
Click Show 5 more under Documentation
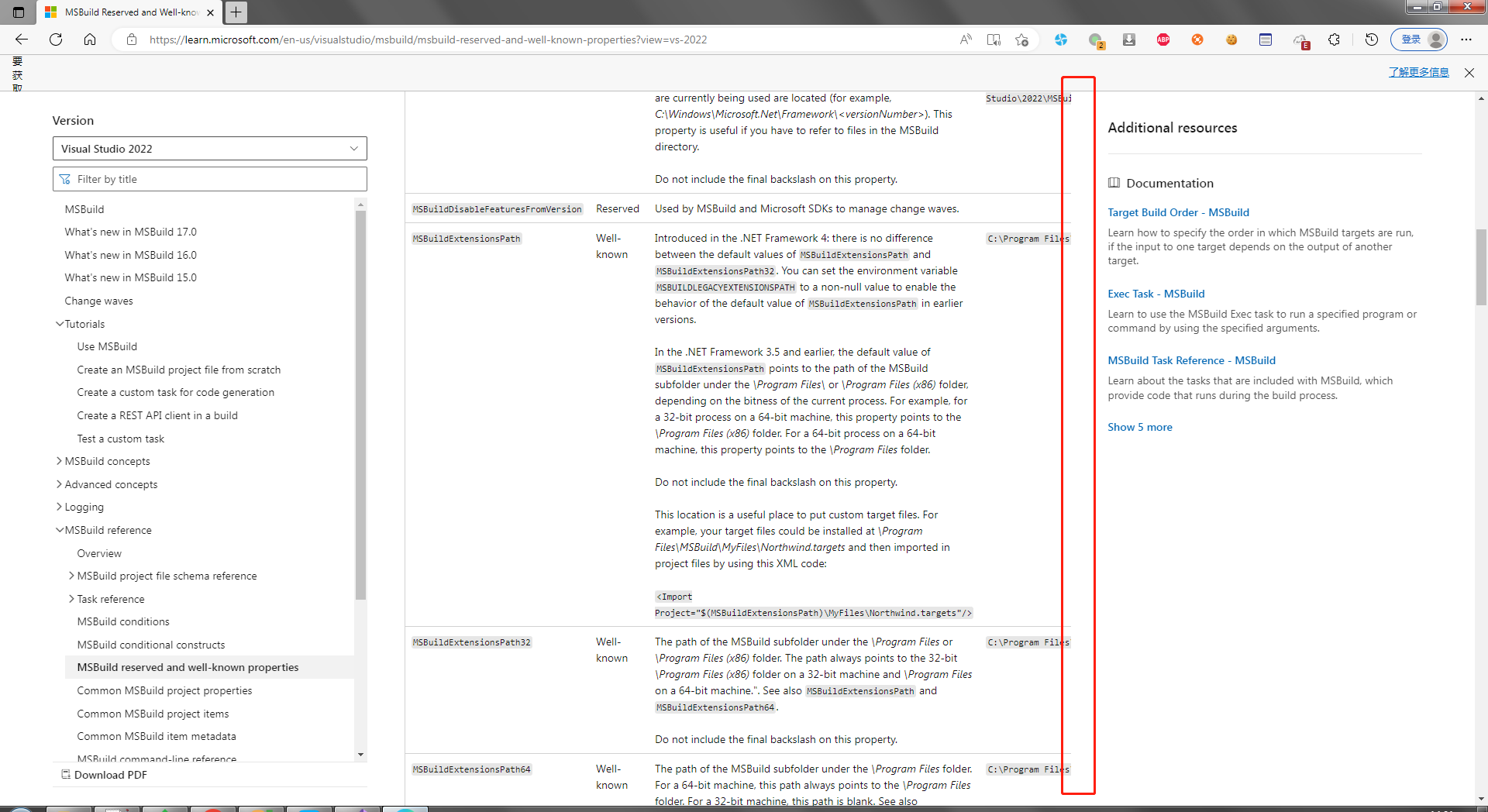1139,426
